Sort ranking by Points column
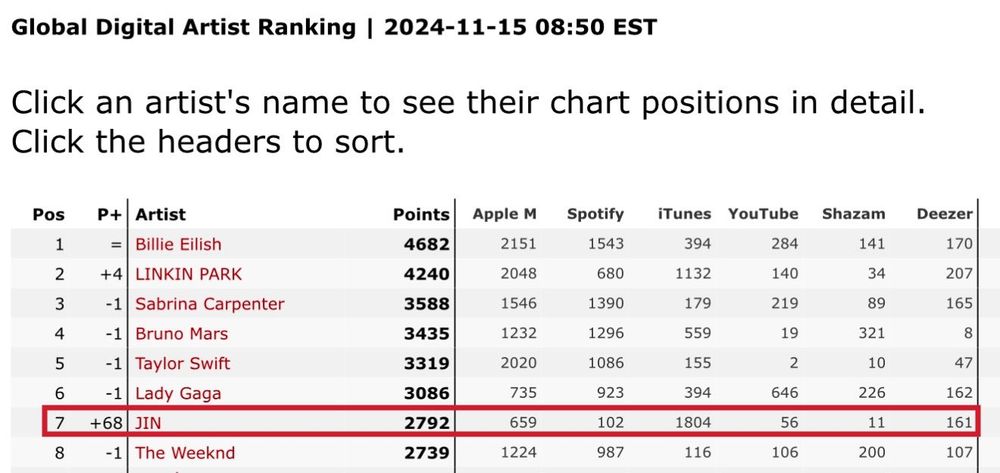Screen dimensions: 1000x473 [x=421, y=214]
